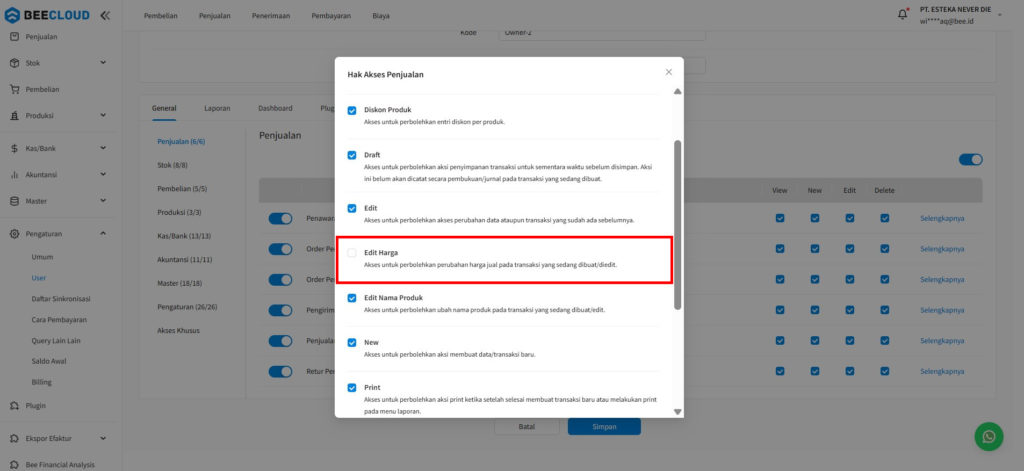Collapse the Pengaturan sidebar section

point(103,233)
